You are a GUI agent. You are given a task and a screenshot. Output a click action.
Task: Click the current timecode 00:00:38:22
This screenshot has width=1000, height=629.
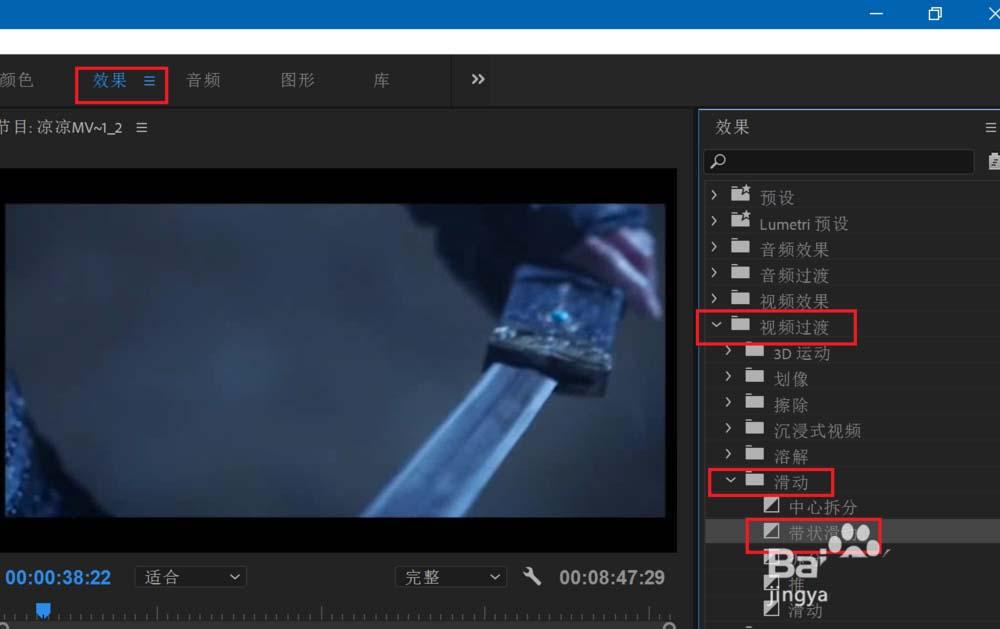pos(58,577)
